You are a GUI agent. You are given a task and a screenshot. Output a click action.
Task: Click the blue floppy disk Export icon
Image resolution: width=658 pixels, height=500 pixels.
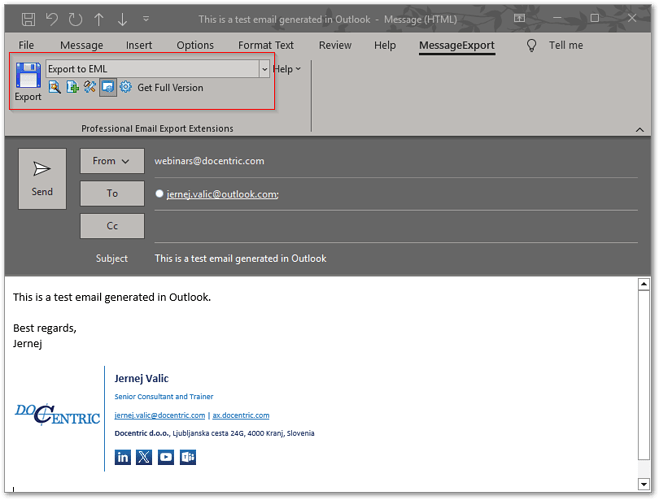[28, 76]
